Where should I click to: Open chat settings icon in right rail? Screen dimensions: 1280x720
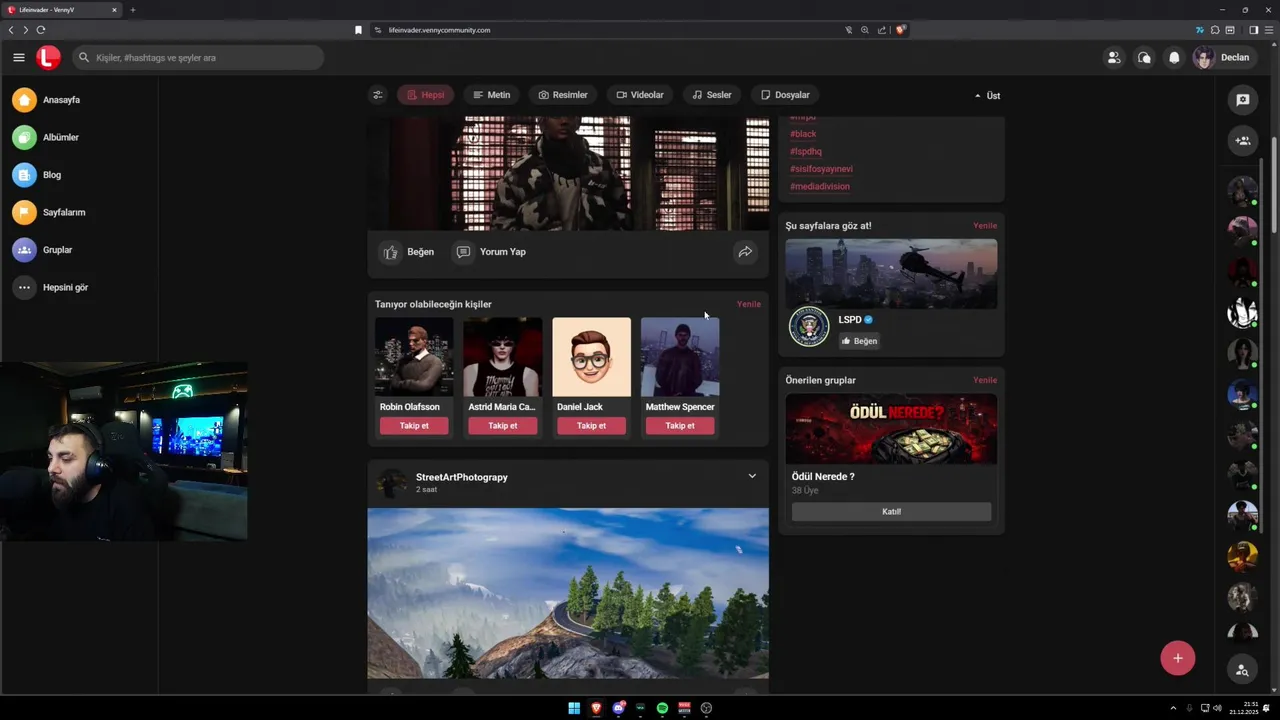(1243, 100)
